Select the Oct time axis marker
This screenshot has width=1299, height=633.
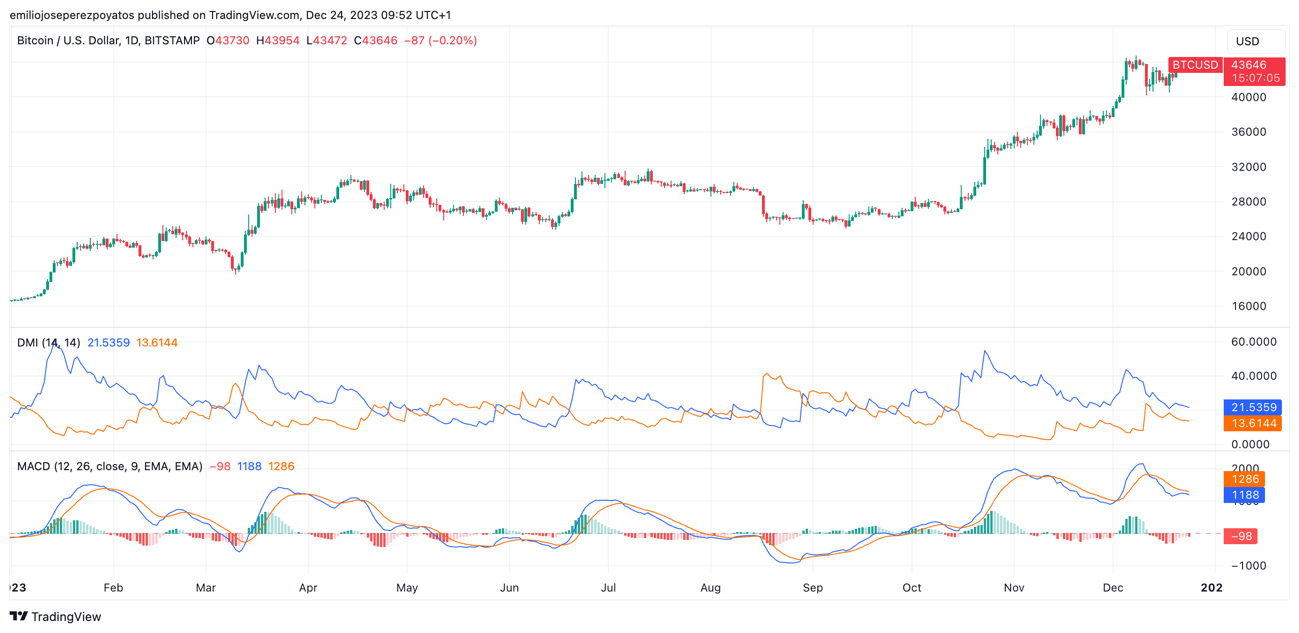pyautogui.click(x=912, y=588)
